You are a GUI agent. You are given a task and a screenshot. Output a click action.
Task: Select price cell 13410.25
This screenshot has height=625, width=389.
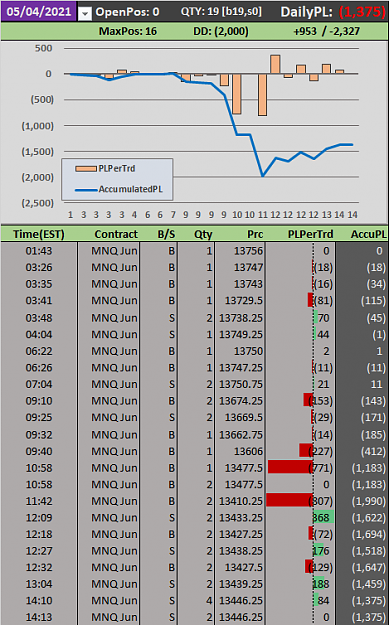(x=240, y=501)
